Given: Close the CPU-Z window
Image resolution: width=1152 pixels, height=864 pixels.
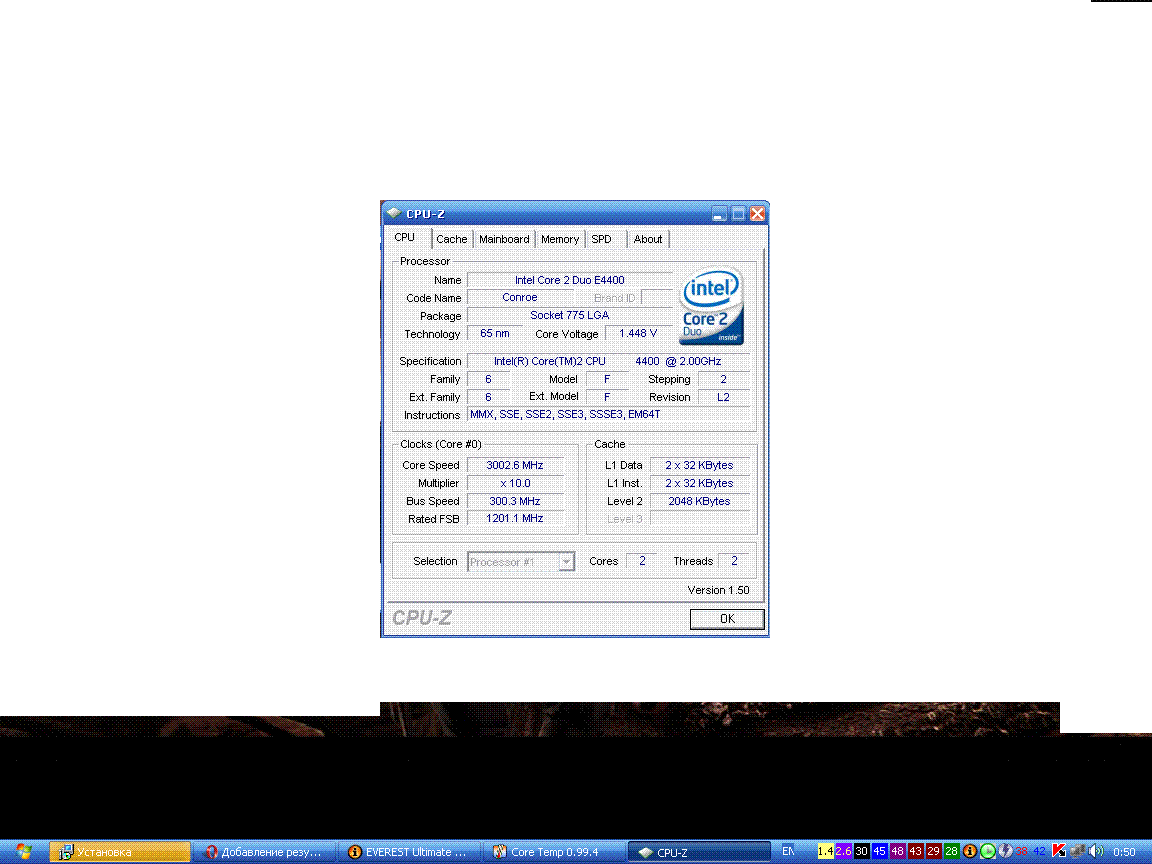Looking at the screenshot, I should coord(757,214).
